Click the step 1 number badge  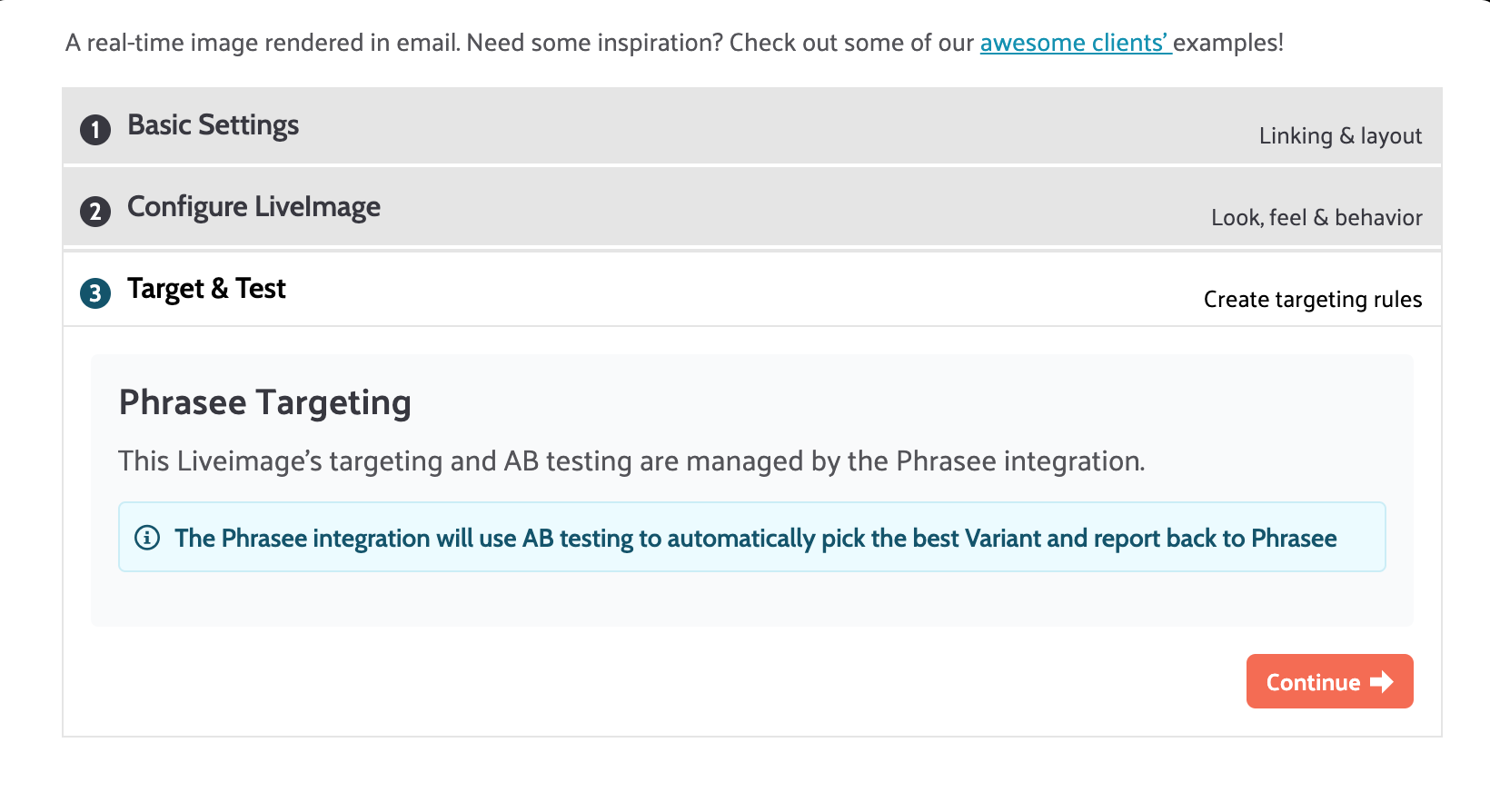pos(95,130)
